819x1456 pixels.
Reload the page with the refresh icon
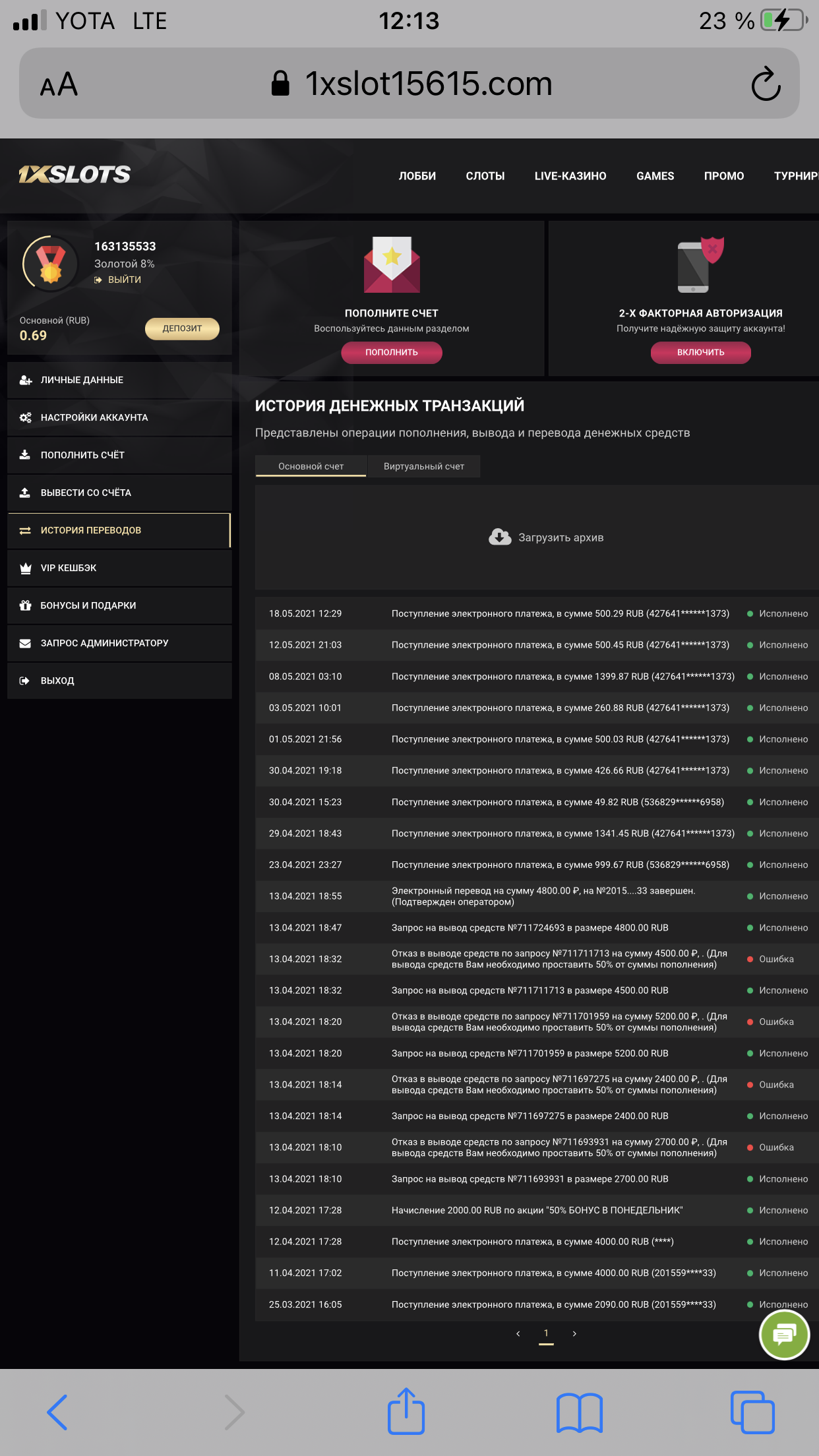pos(765,84)
